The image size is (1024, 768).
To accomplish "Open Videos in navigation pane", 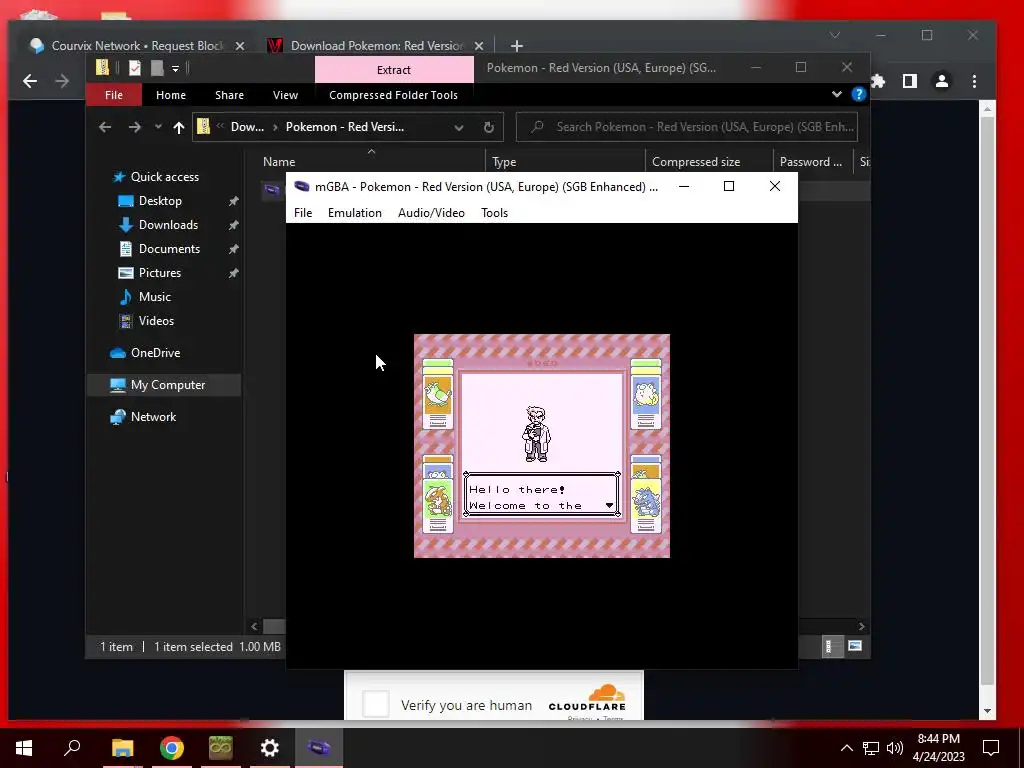I will coord(156,321).
